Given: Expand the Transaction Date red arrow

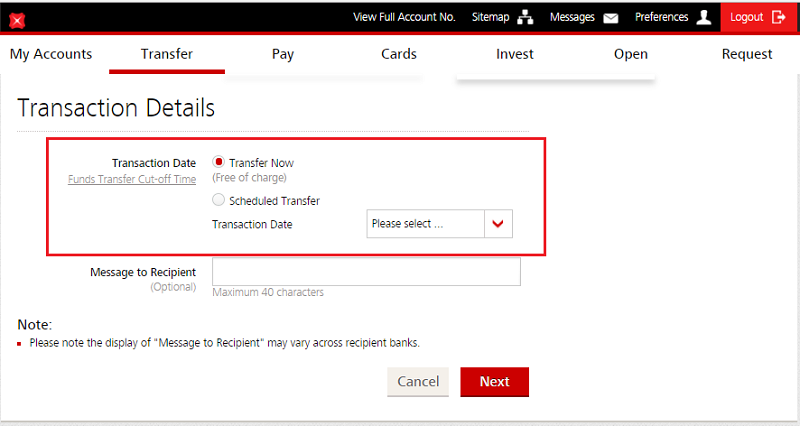Looking at the screenshot, I should pyautogui.click(x=498, y=225).
